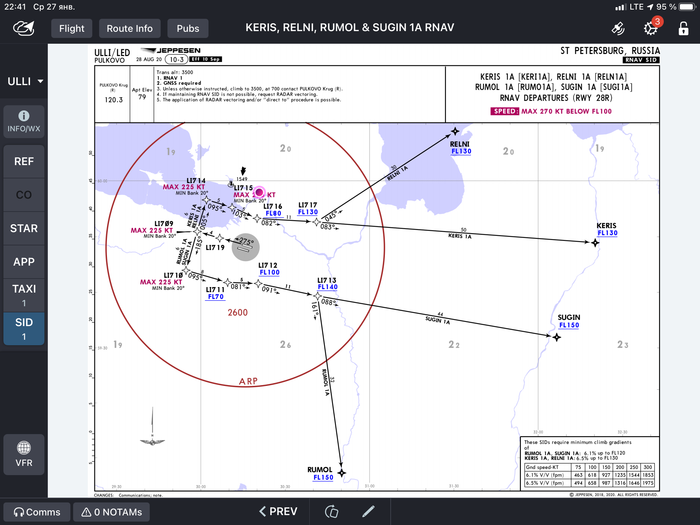Tap the SUGIN waypoint symbol
This screenshot has height=525, width=700.
[x=557, y=337]
